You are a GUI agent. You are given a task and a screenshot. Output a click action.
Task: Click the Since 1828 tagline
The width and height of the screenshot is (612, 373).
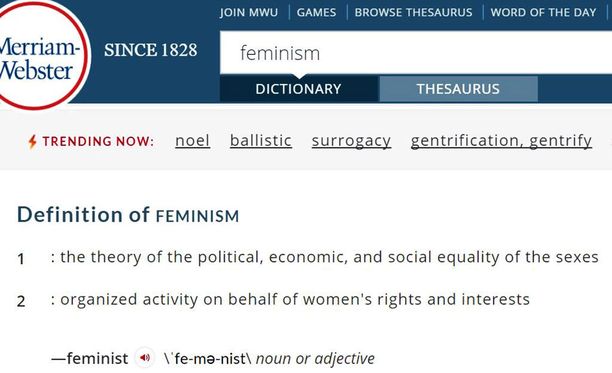[151, 50]
